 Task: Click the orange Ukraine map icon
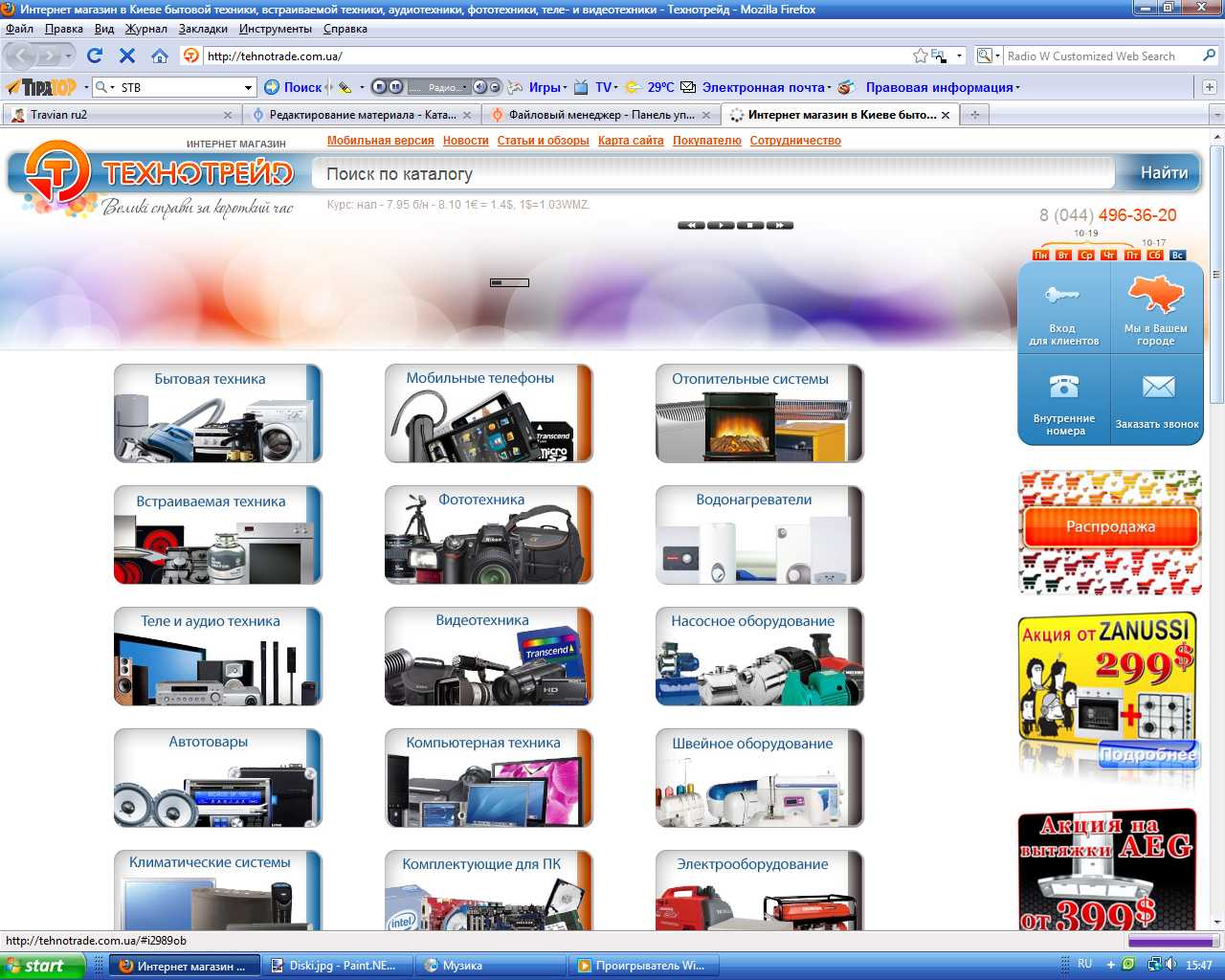1156,295
